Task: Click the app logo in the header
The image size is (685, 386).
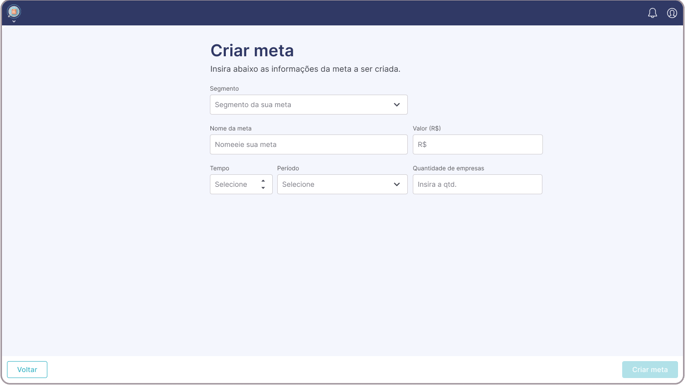Action: click(14, 11)
